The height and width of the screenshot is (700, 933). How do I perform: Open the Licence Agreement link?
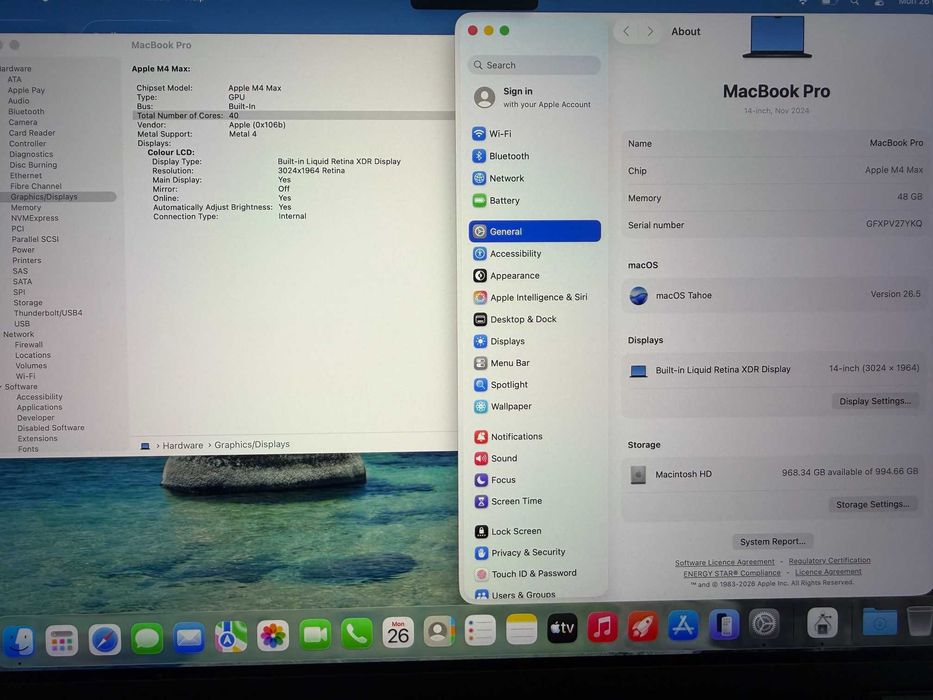coord(828,571)
